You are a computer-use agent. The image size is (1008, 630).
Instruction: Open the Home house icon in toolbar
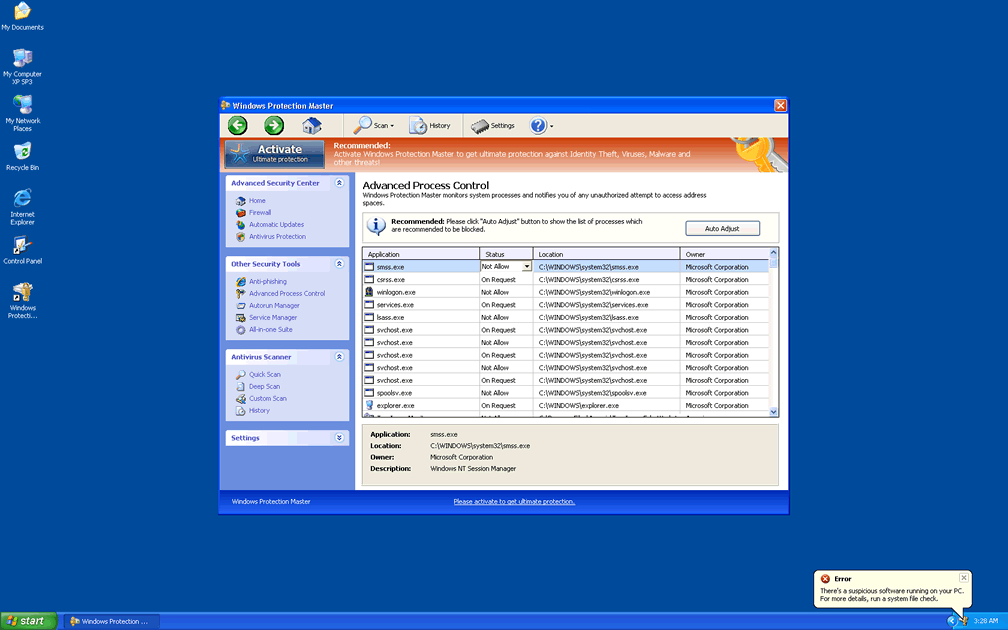pyautogui.click(x=312, y=125)
